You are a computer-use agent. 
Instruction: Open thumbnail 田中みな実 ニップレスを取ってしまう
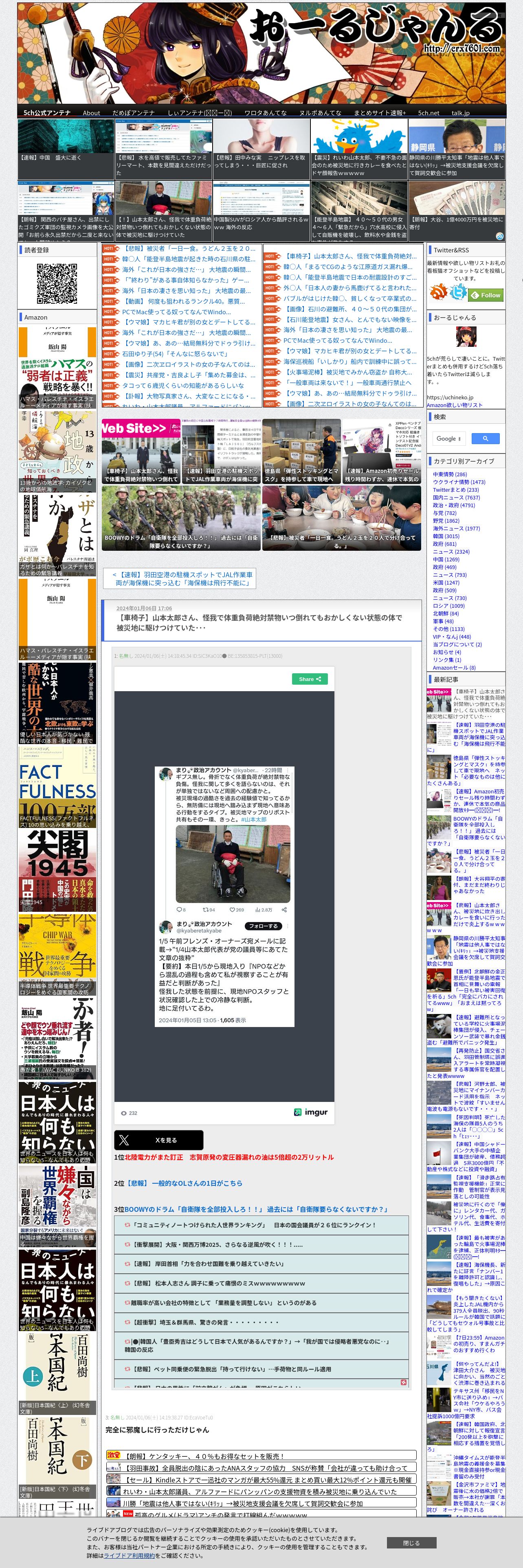tap(261, 149)
